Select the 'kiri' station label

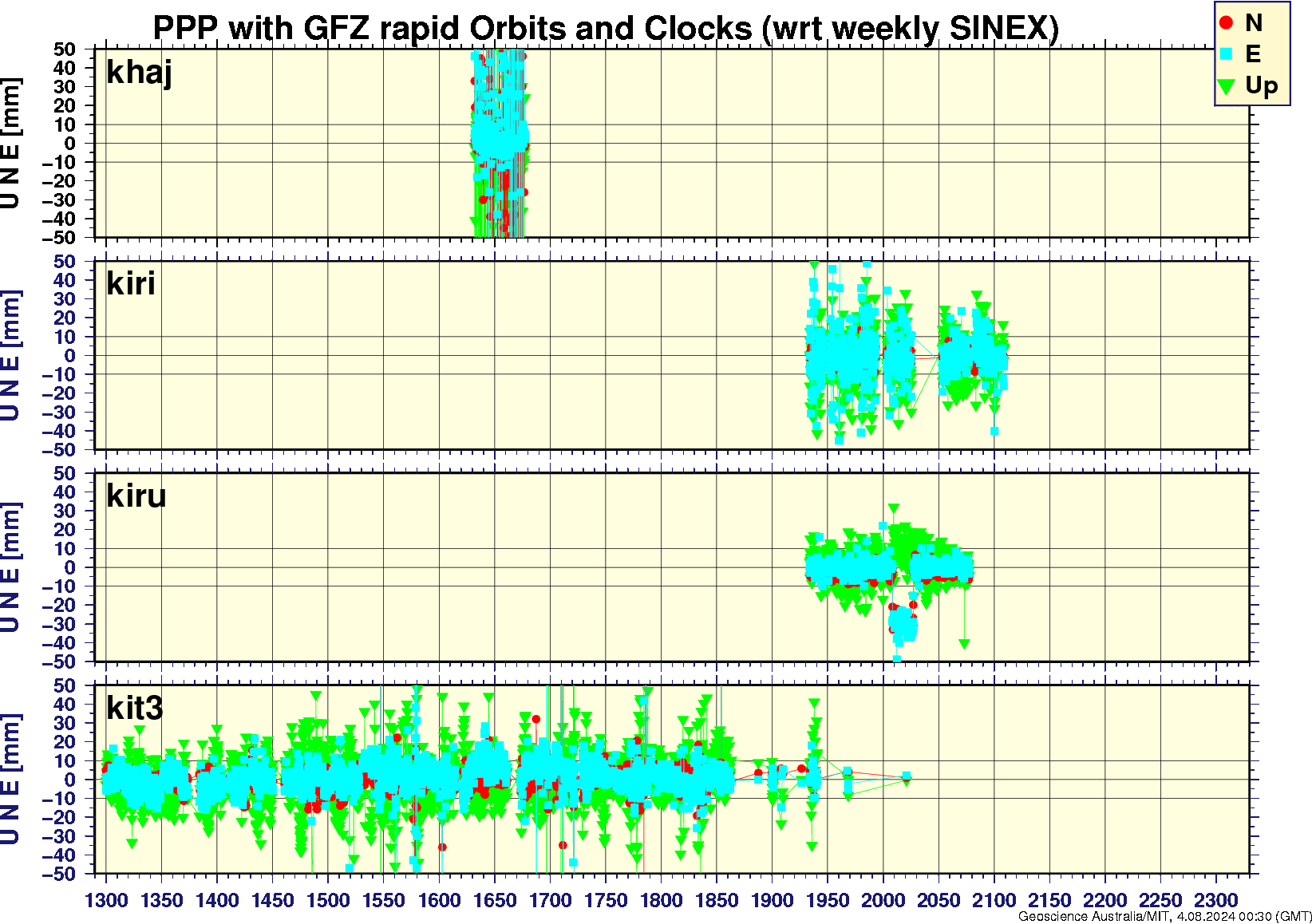(x=131, y=283)
